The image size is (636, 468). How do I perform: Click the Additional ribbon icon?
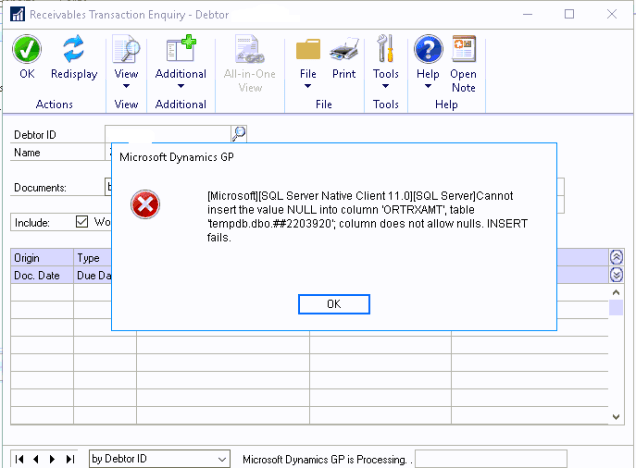click(x=181, y=49)
